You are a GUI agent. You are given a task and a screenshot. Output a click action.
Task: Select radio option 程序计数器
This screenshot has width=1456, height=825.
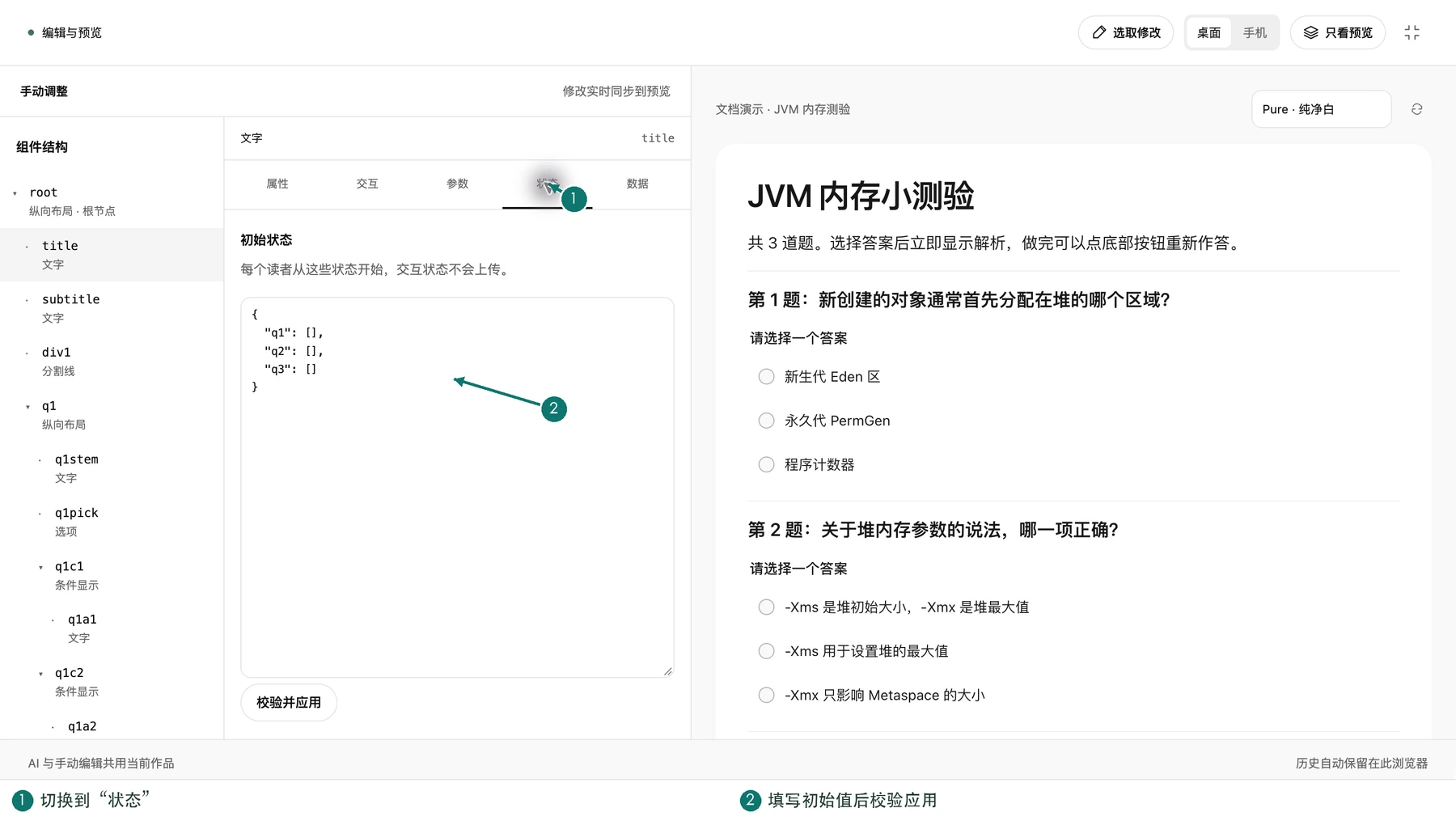[x=766, y=465]
